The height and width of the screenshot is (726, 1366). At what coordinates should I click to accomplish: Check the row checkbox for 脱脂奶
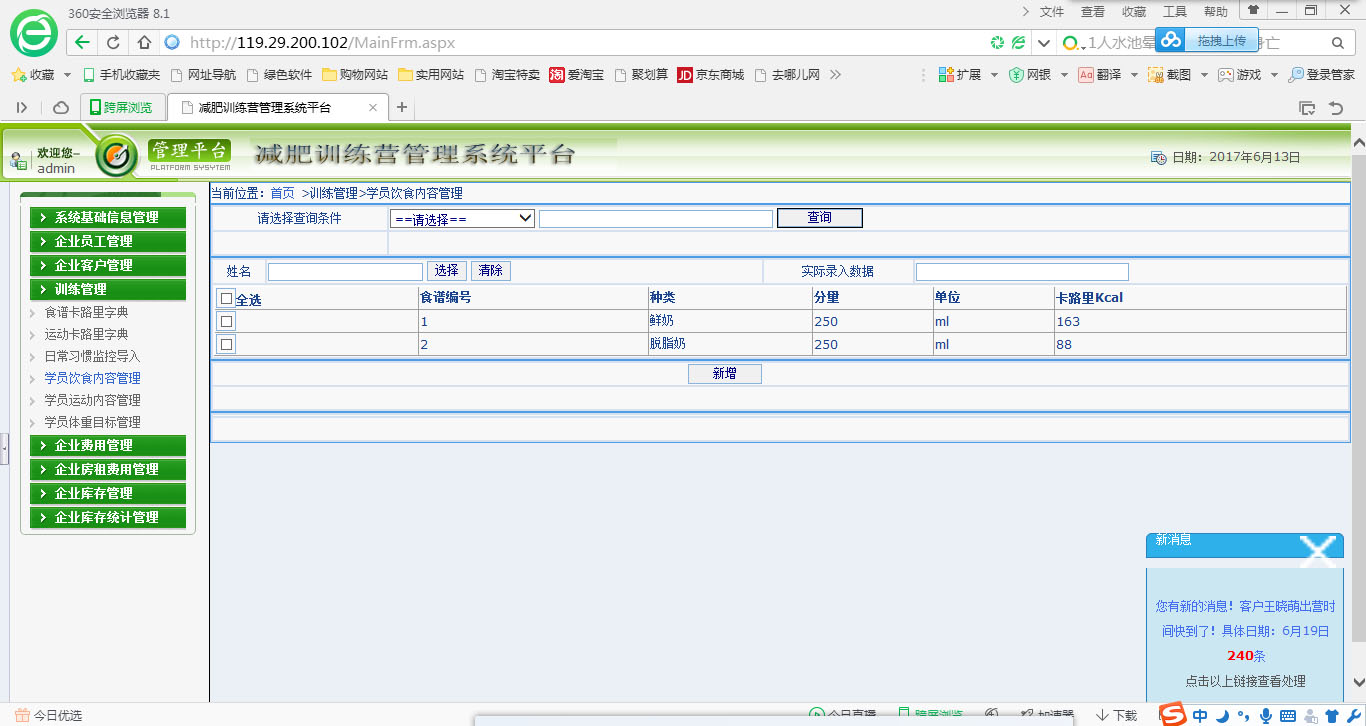click(x=227, y=345)
